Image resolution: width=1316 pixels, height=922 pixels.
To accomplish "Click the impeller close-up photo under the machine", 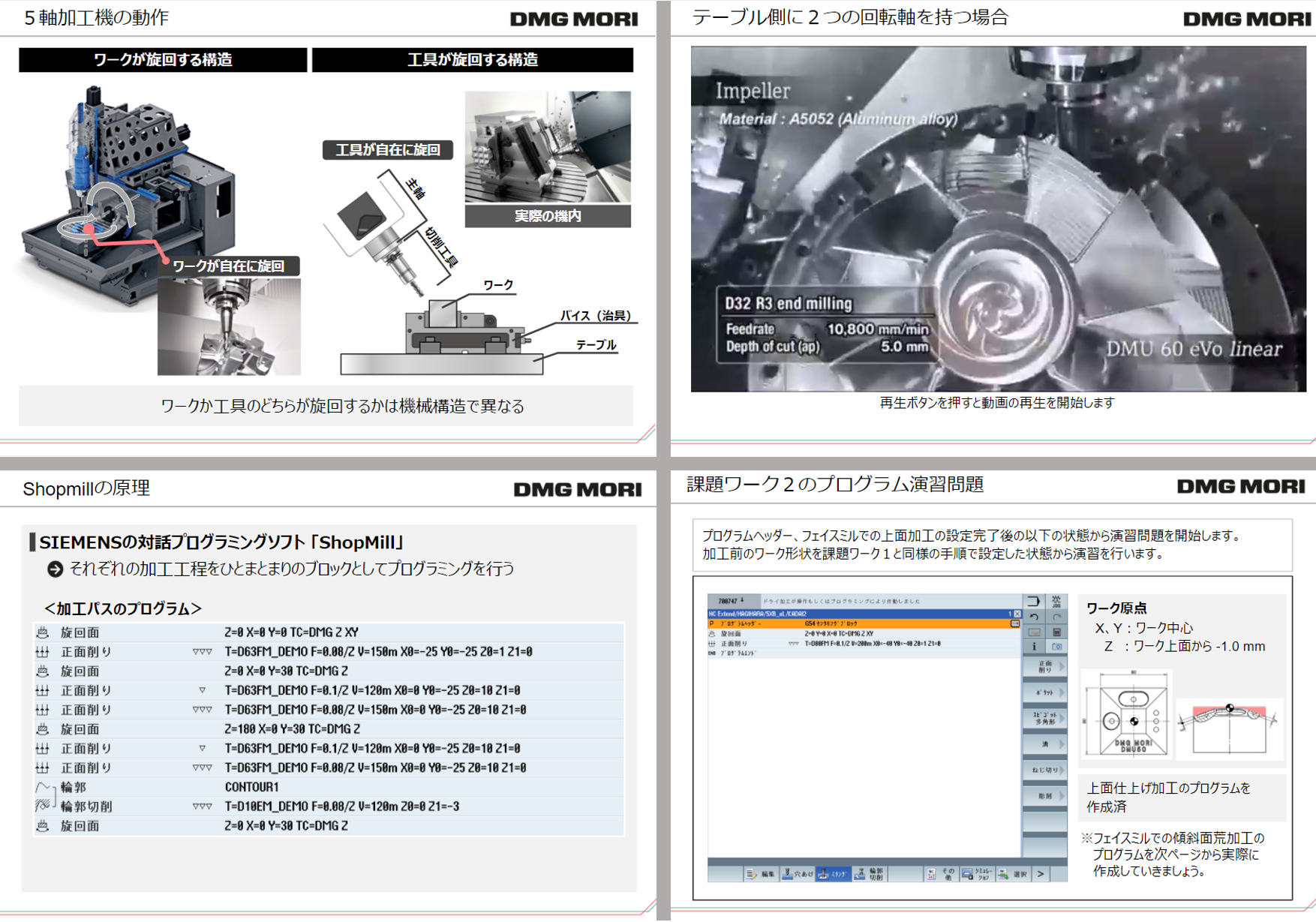I will (229, 327).
